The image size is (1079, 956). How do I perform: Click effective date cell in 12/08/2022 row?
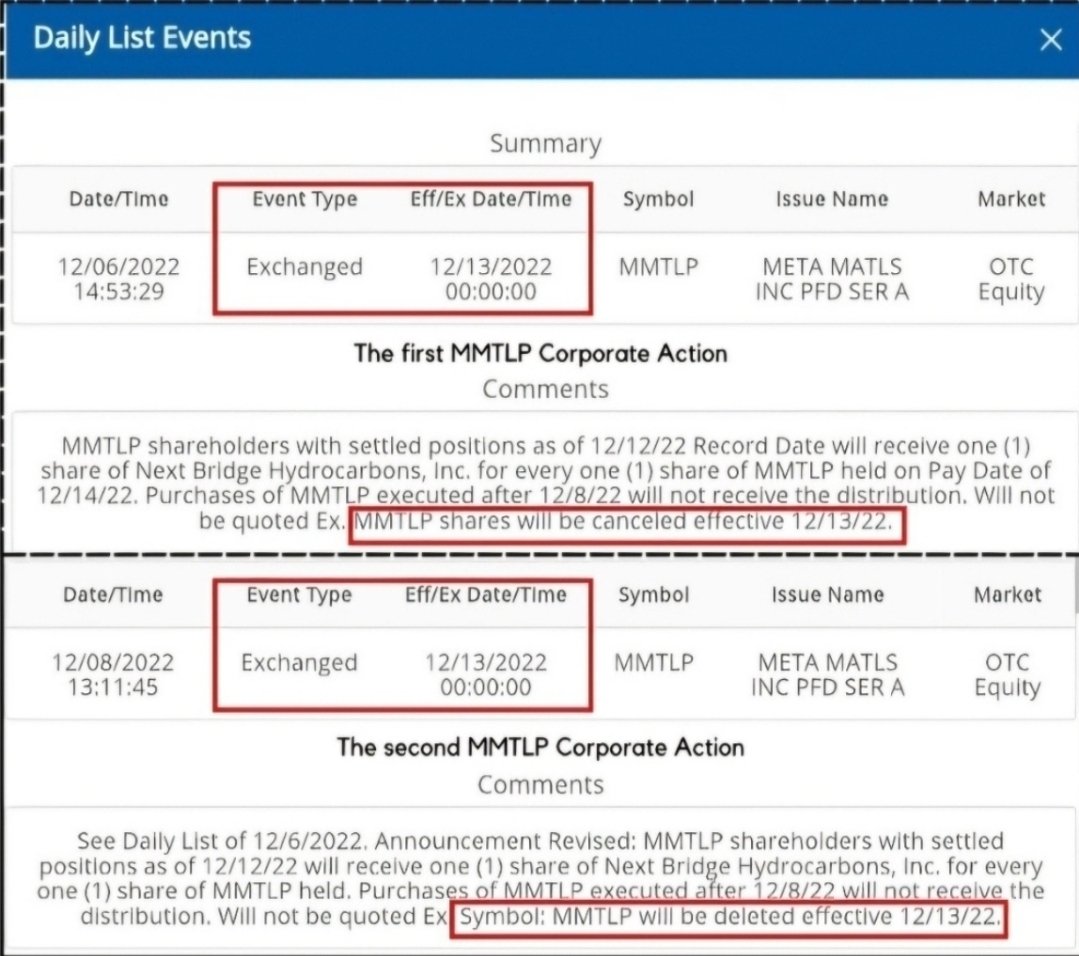point(486,674)
